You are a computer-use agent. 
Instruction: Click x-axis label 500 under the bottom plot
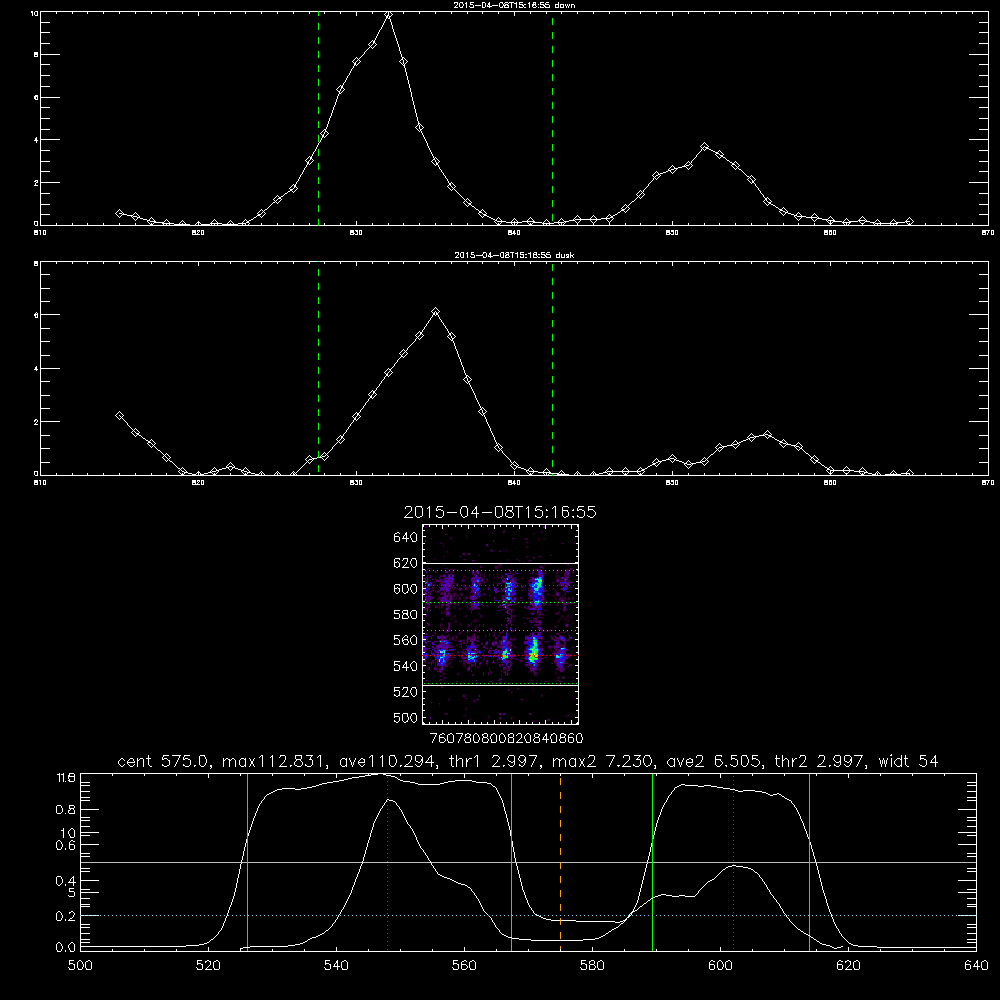tap(80, 966)
